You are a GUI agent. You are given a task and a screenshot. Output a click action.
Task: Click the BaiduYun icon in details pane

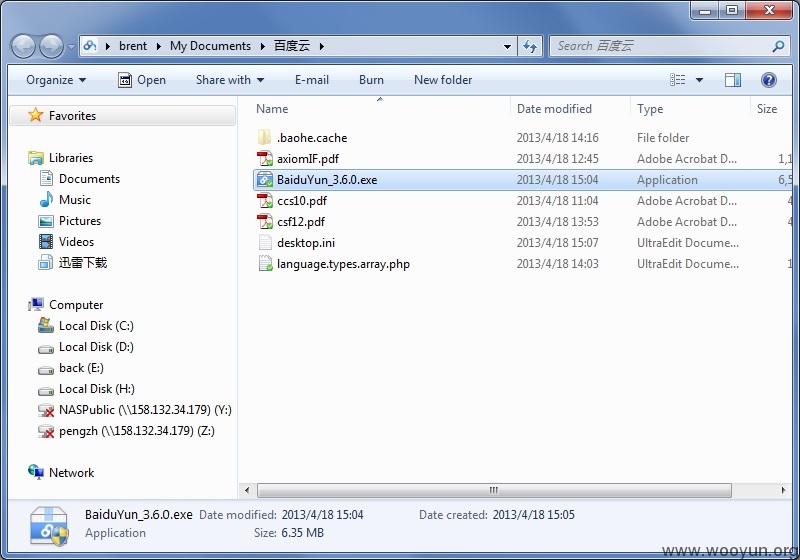[48, 526]
